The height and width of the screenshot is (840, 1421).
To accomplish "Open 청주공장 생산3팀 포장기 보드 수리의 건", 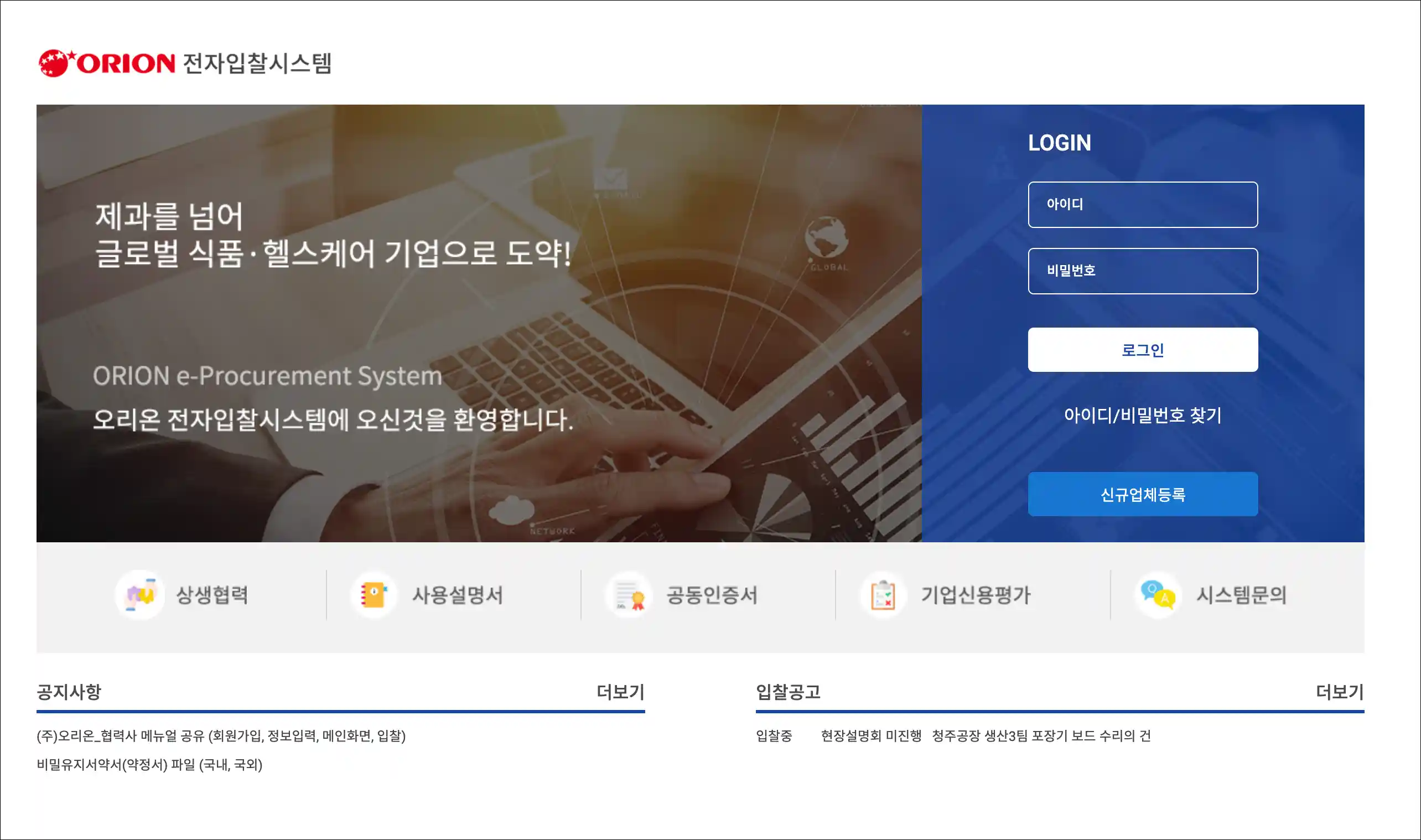I will tap(1041, 735).
